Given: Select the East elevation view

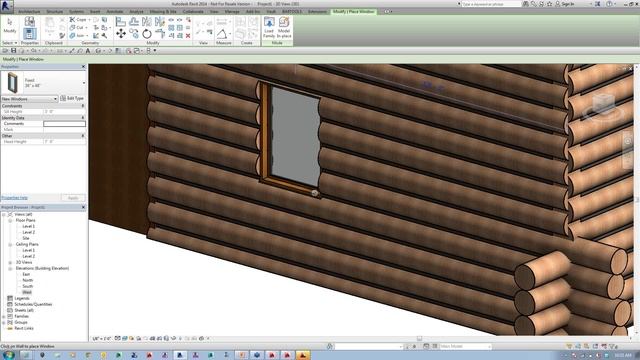Looking at the screenshot, I should [x=26, y=274].
